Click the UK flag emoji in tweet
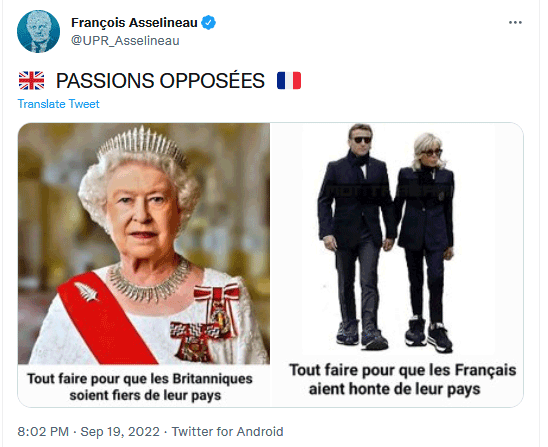548x447 pixels. pyautogui.click(x=31, y=80)
